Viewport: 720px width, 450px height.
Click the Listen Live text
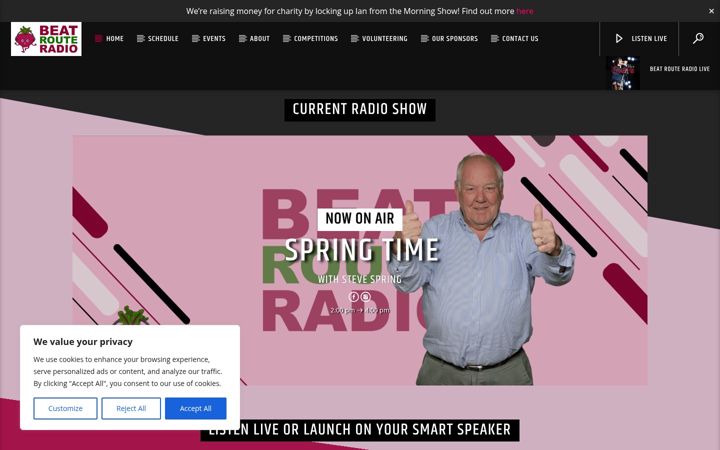tap(649, 39)
